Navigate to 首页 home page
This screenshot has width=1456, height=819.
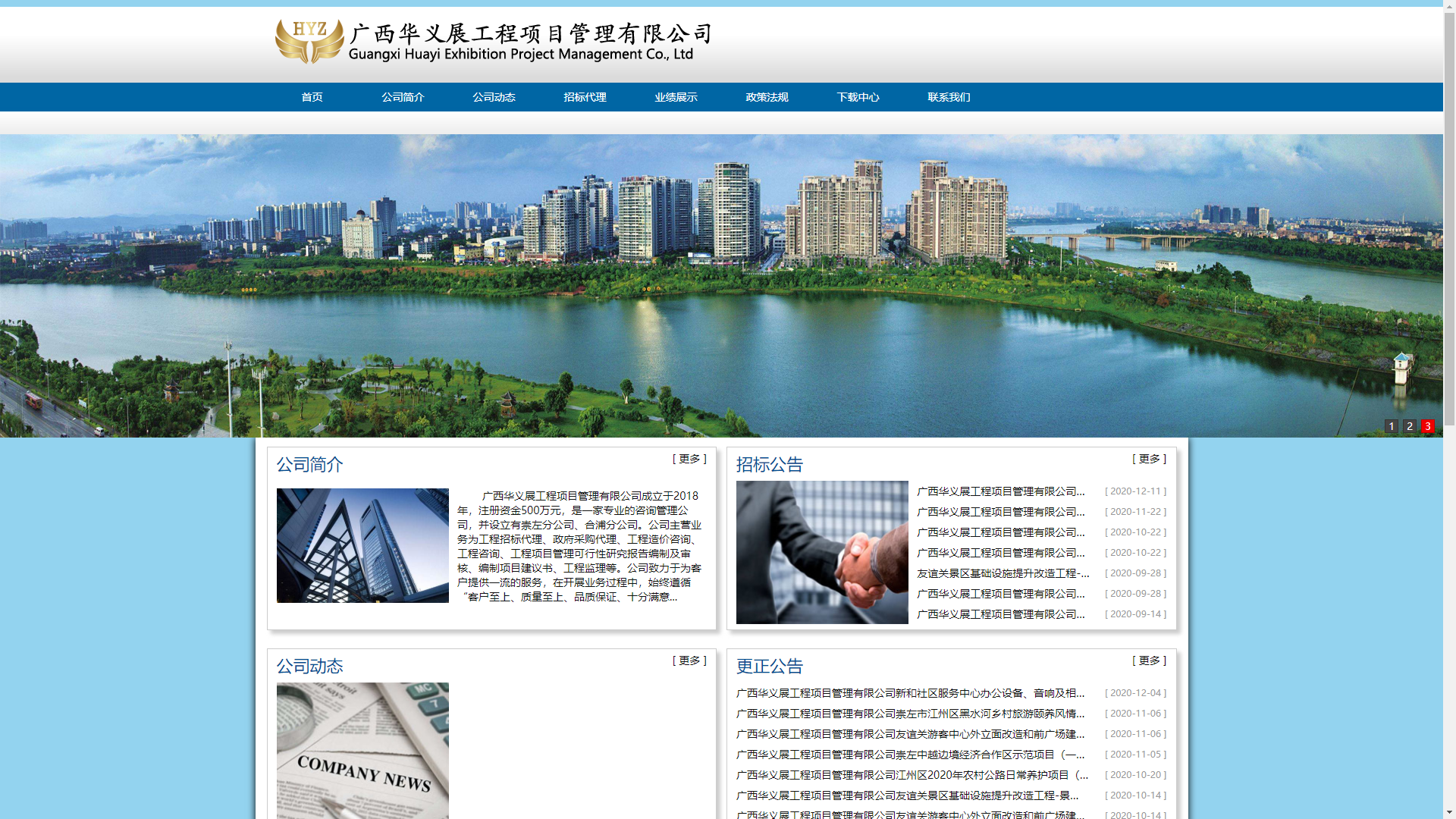coord(312,97)
